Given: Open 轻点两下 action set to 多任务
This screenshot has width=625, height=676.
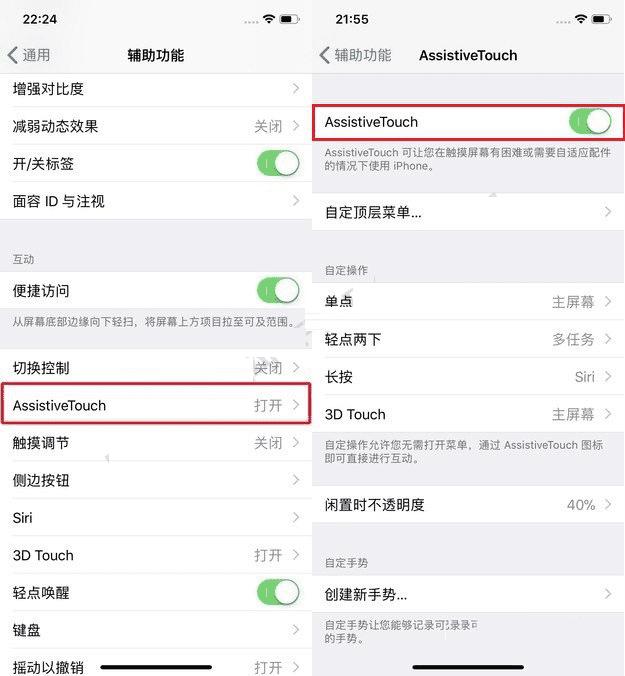Looking at the screenshot, I should (468, 339).
